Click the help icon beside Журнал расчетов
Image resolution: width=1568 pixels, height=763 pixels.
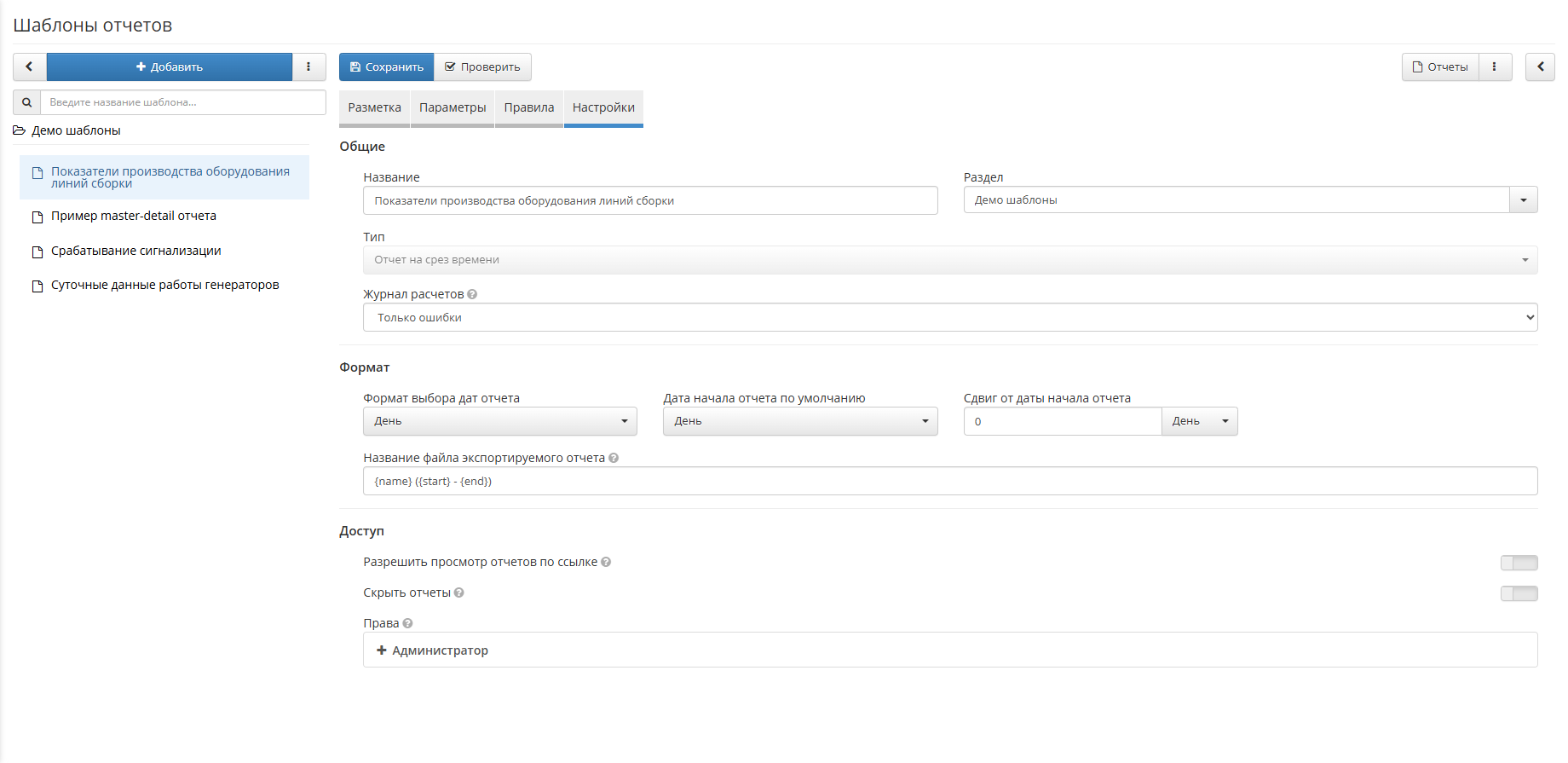(472, 294)
